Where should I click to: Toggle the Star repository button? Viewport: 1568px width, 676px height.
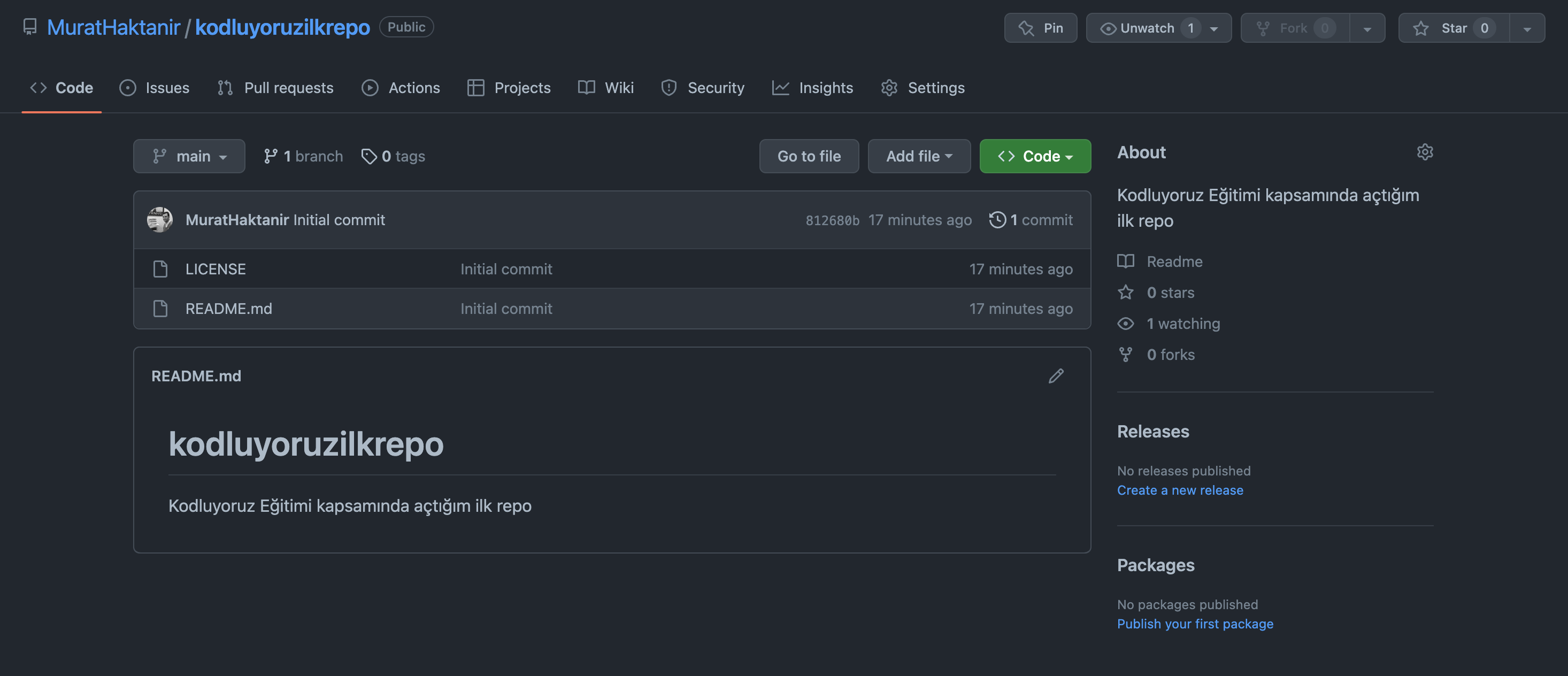click(x=1450, y=27)
